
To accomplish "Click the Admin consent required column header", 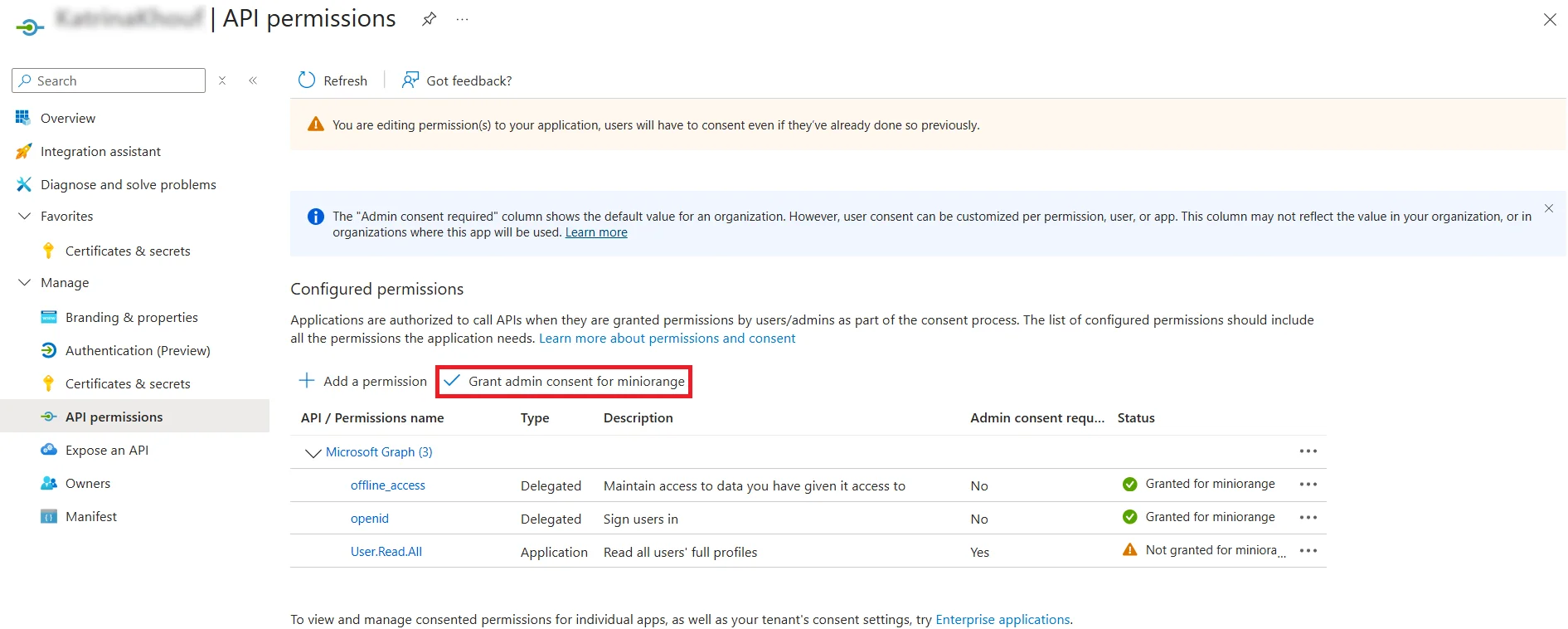I will [x=1037, y=417].
